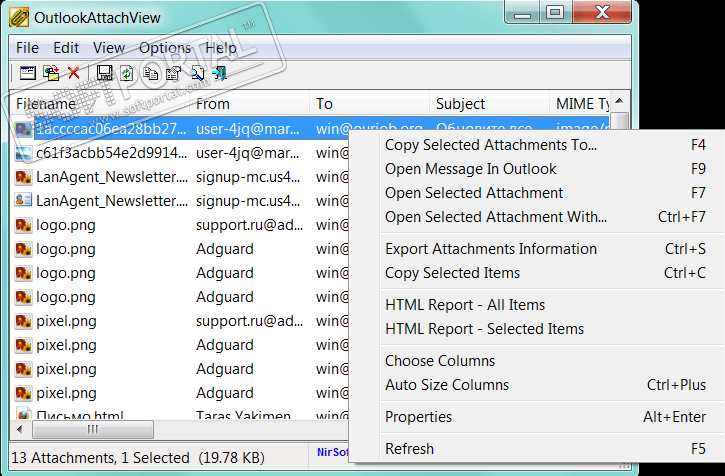Image resolution: width=725 pixels, height=476 pixels.
Task: Click the green arrows Refresh toolbar icon
Action: (x=127, y=73)
